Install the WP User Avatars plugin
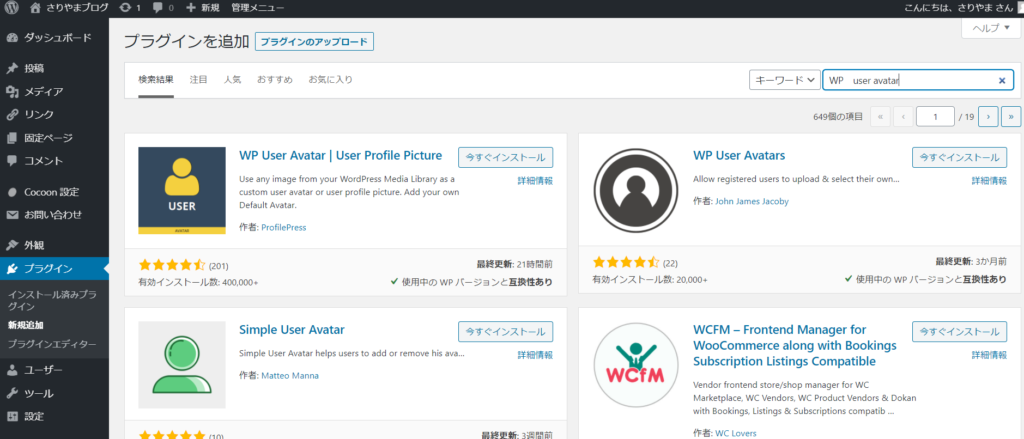Viewport: 1024px width, 439px height. 959,157
